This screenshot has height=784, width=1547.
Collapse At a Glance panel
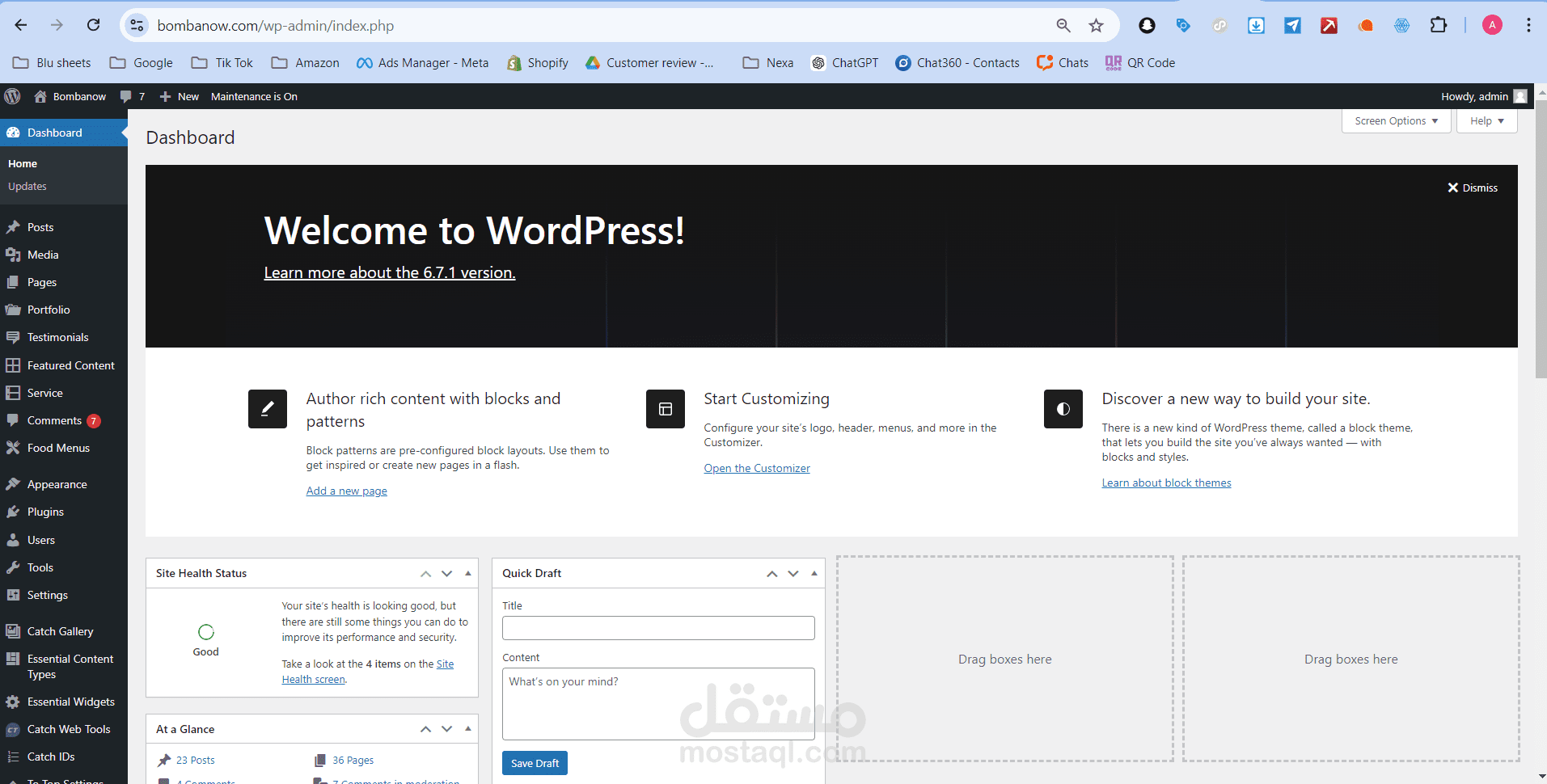pyautogui.click(x=468, y=729)
